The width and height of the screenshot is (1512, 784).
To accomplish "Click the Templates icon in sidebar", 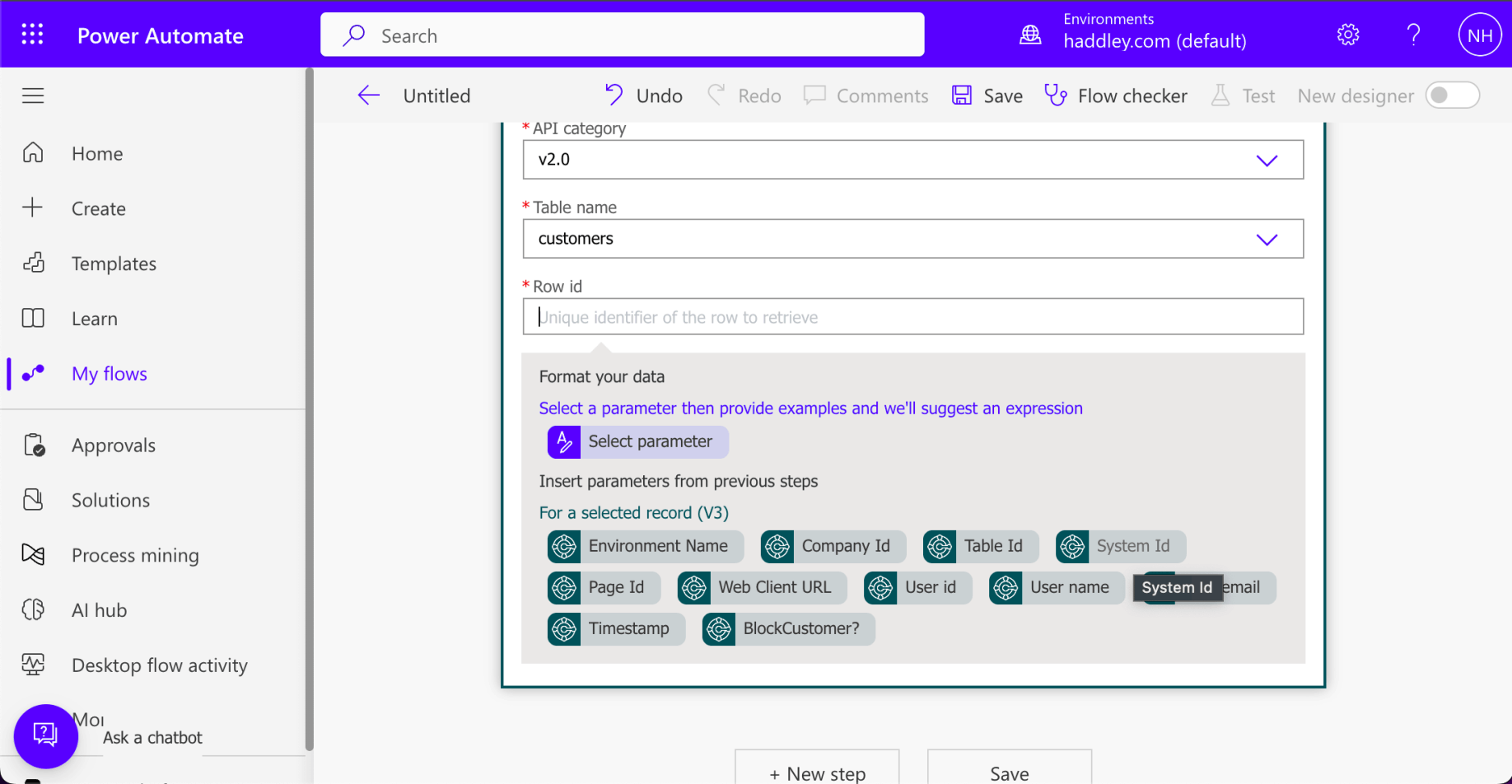I will pos(33,263).
